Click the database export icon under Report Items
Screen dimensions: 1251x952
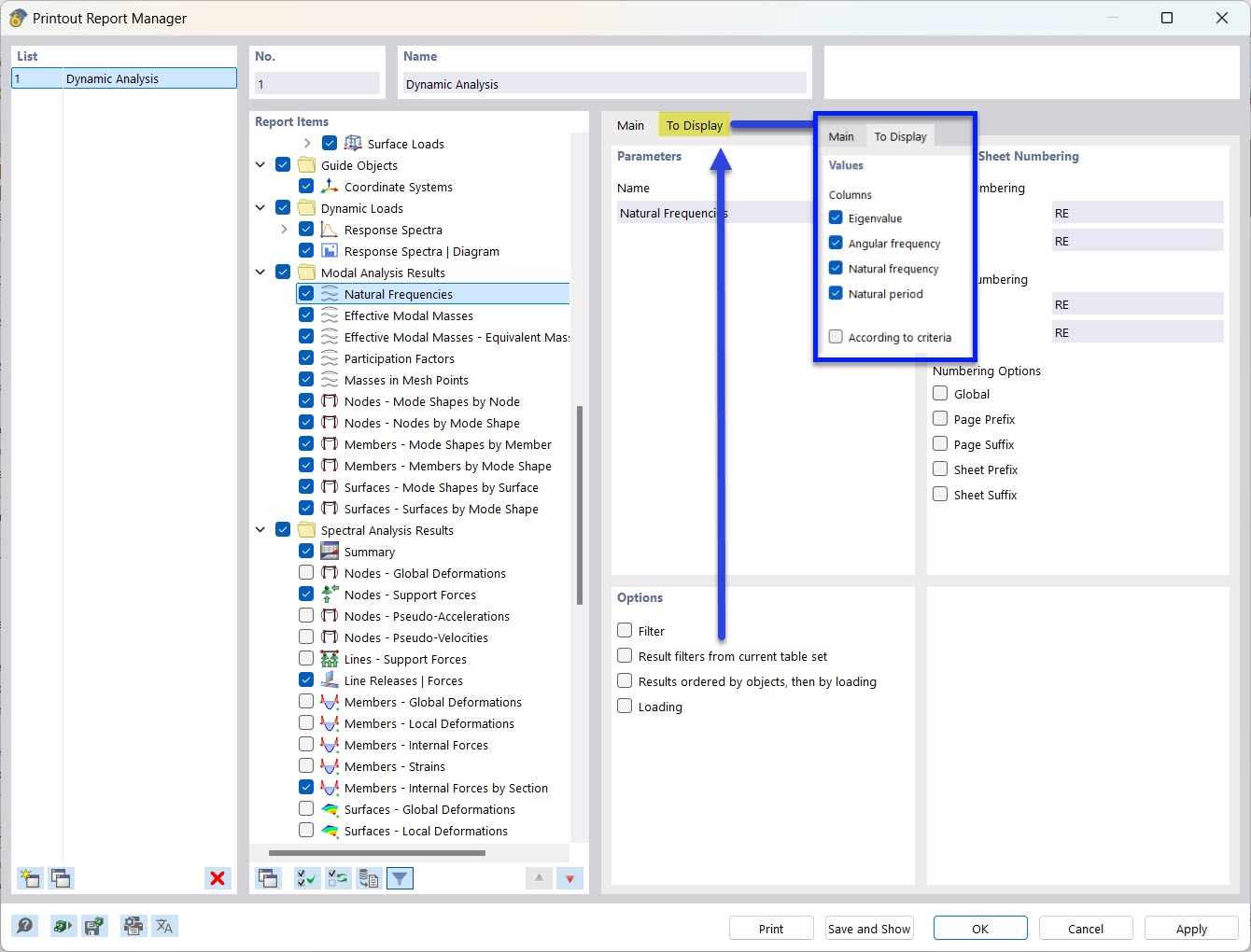tap(369, 877)
